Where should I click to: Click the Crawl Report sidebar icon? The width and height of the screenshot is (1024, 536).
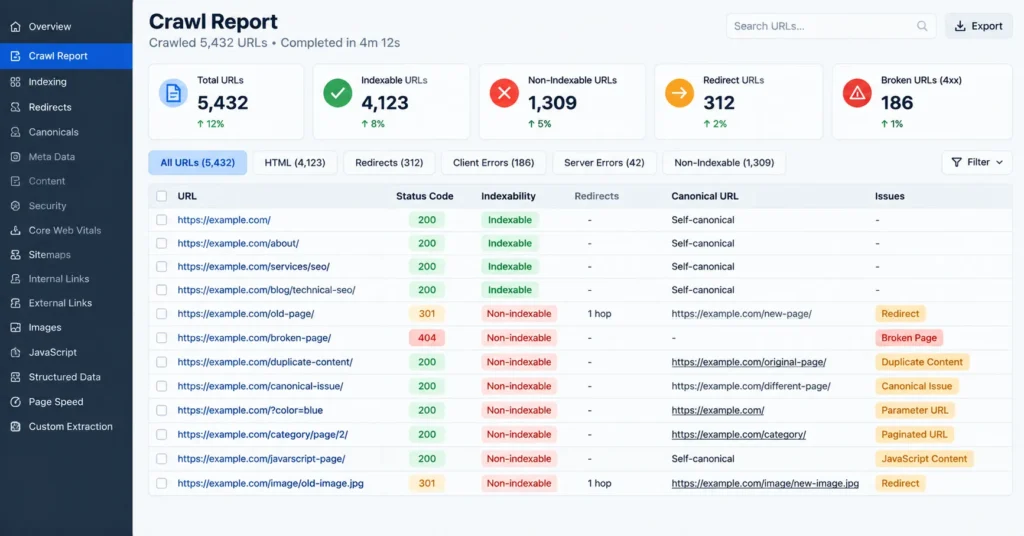(15, 56)
